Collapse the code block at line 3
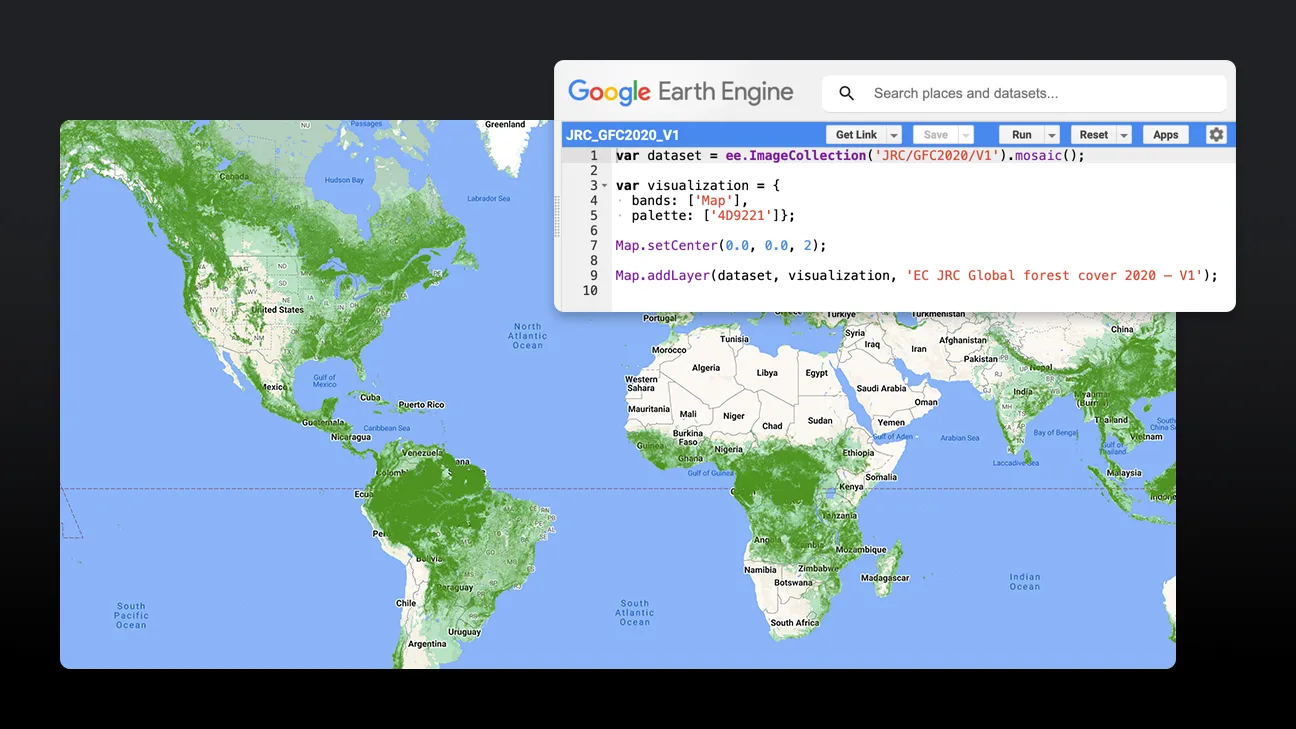Viewport: 1296px width, 729px height. pos(605,185)
